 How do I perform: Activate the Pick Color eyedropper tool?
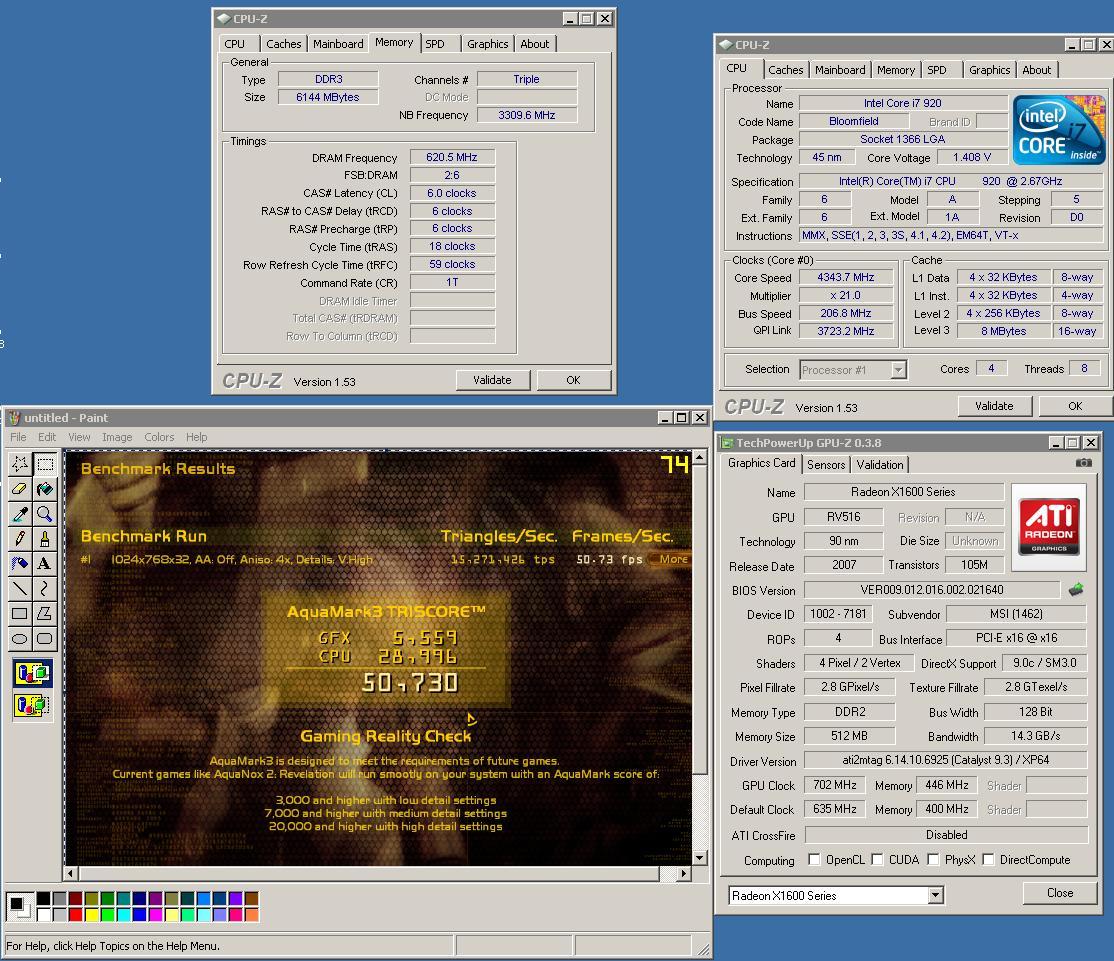coord(20,514)
